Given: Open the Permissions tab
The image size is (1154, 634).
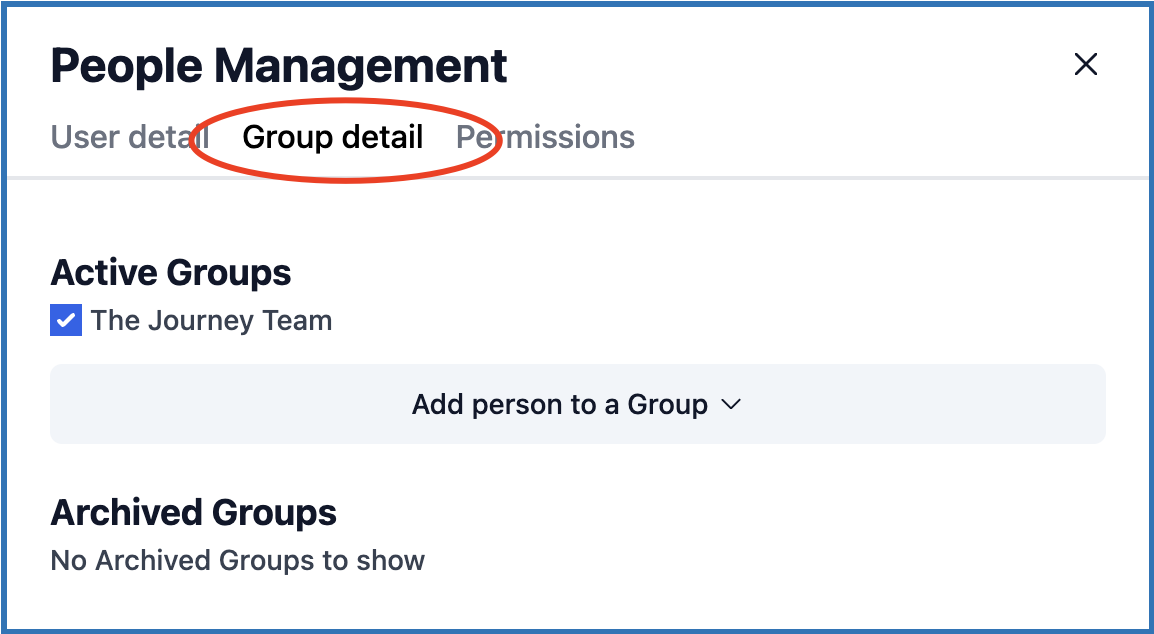Looking at the screenshot, I should tap(546, 137).
